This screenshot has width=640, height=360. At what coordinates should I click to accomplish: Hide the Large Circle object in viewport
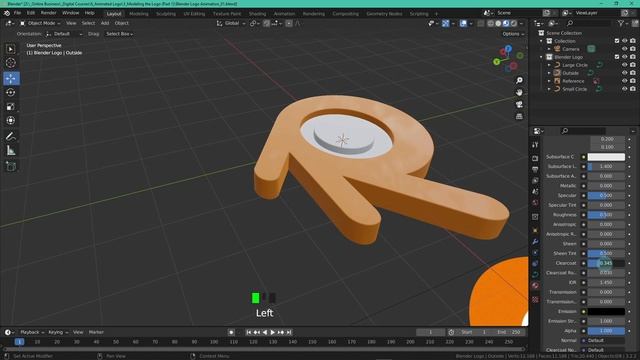pos(624,65)
